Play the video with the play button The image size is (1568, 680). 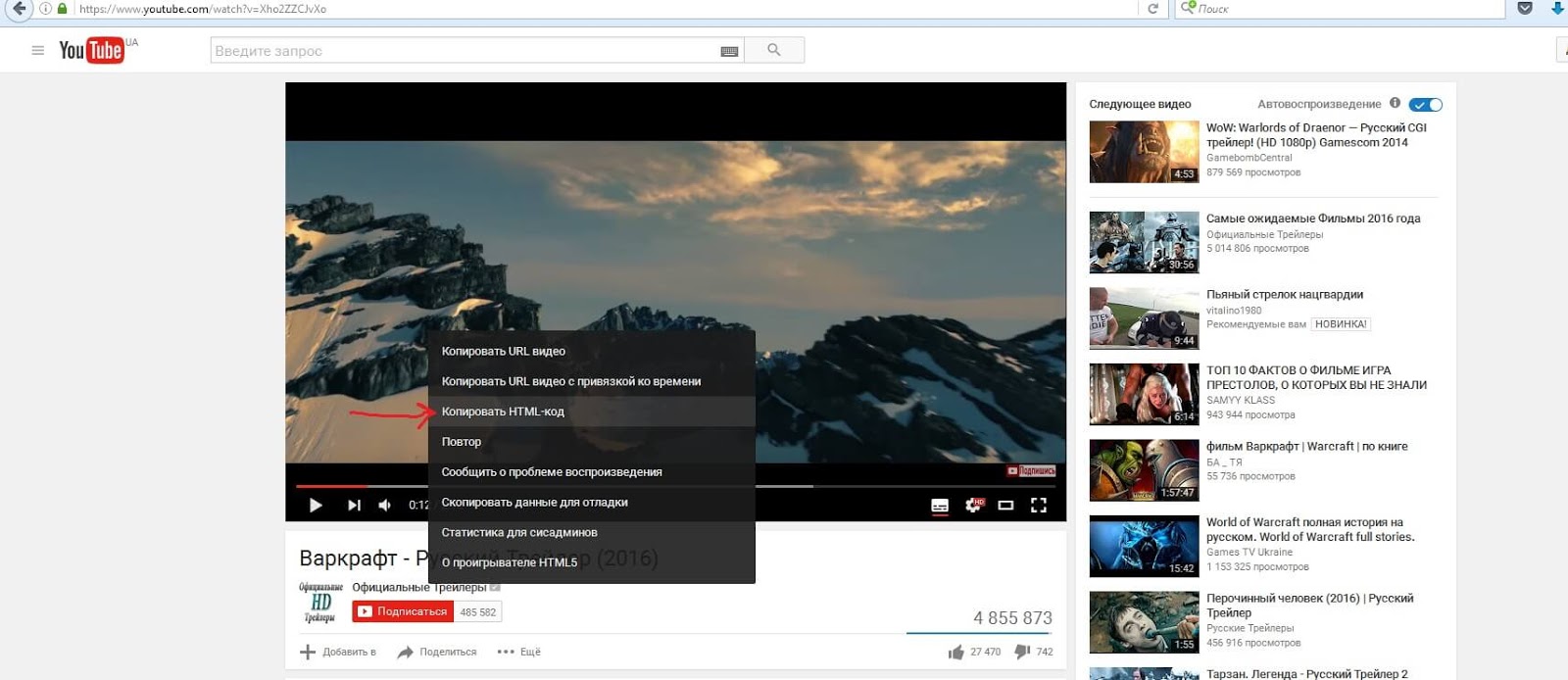pyautogui.click(x=316, y=506)
